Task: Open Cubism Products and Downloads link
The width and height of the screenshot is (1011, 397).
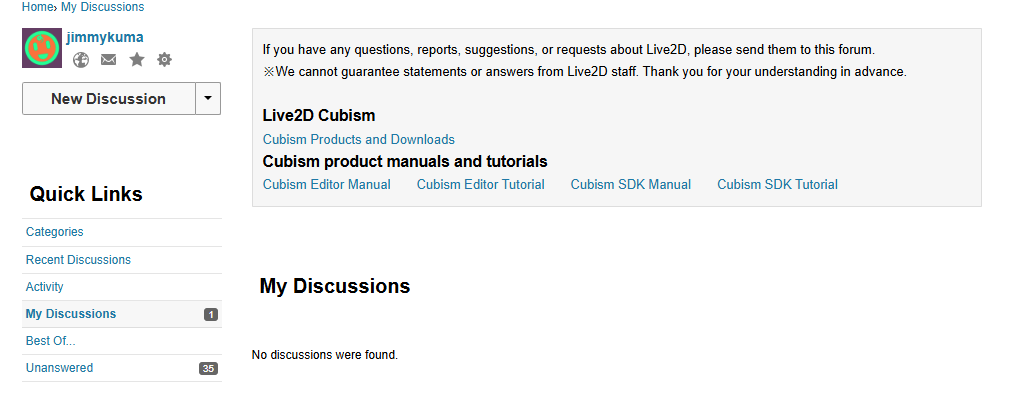Action: click(x=358, y=139)
